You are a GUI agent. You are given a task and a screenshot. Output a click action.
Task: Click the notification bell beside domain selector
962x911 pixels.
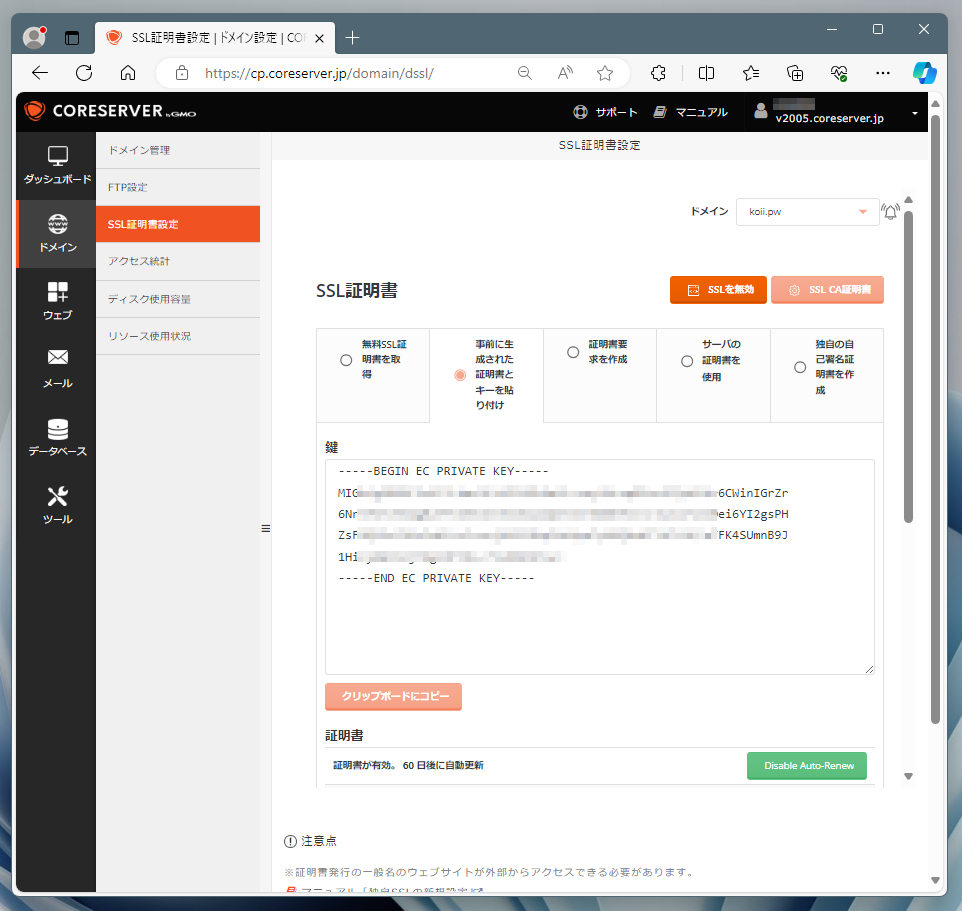890,212
